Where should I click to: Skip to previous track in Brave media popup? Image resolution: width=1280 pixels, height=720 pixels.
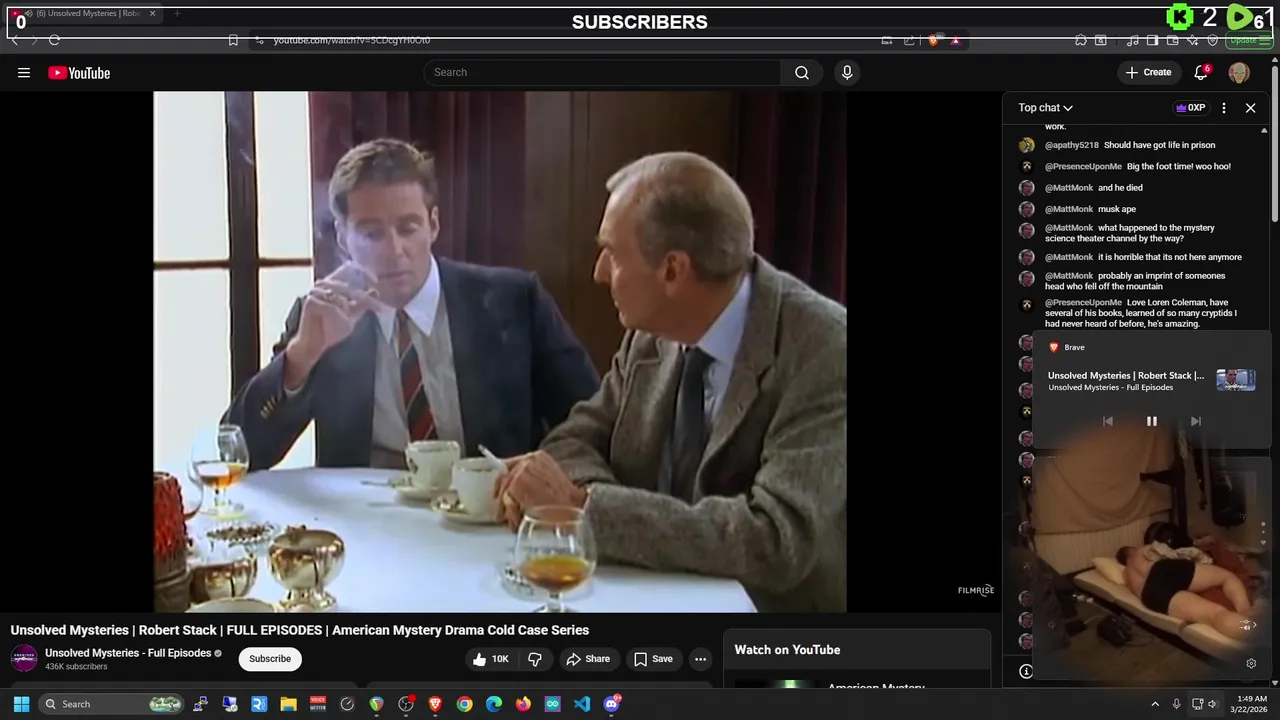(x=1107, y=421)
